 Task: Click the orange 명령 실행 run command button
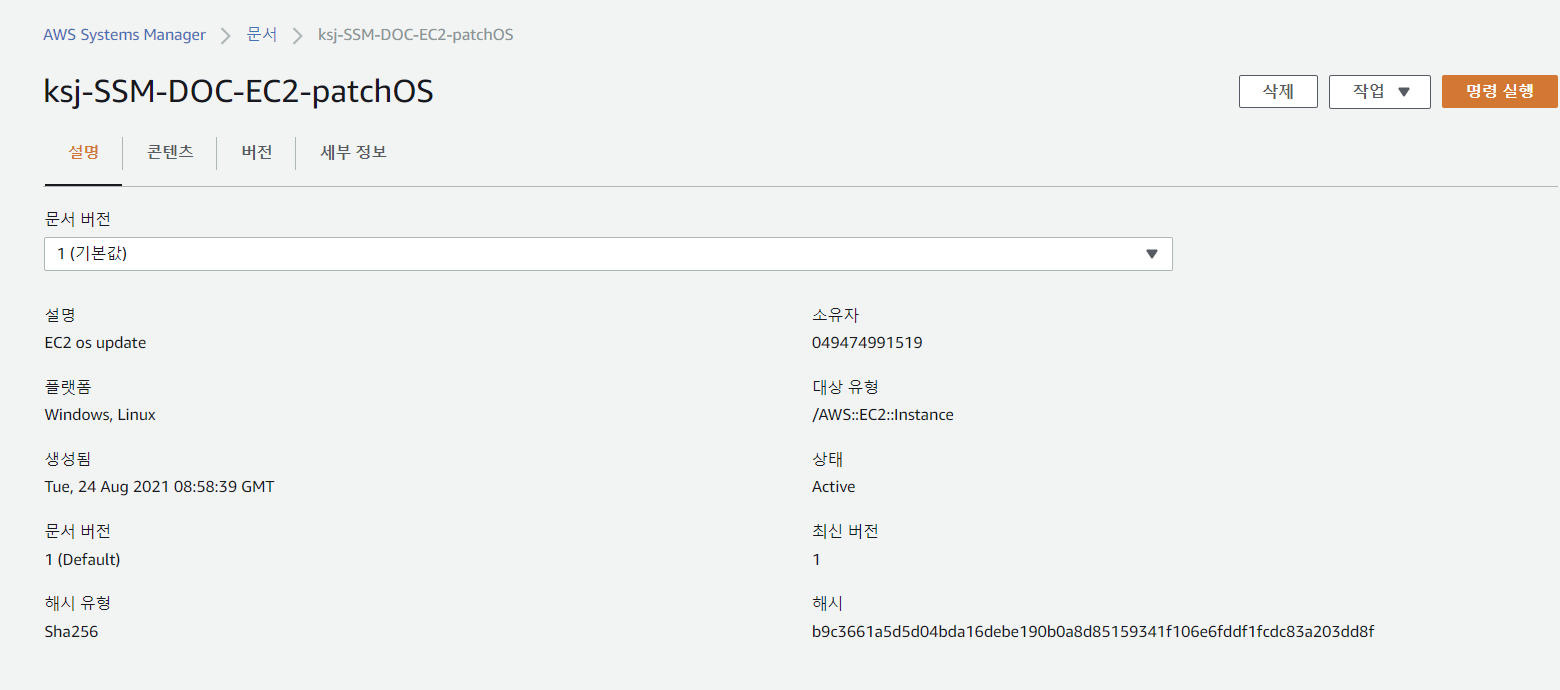tap(1499, 91)
